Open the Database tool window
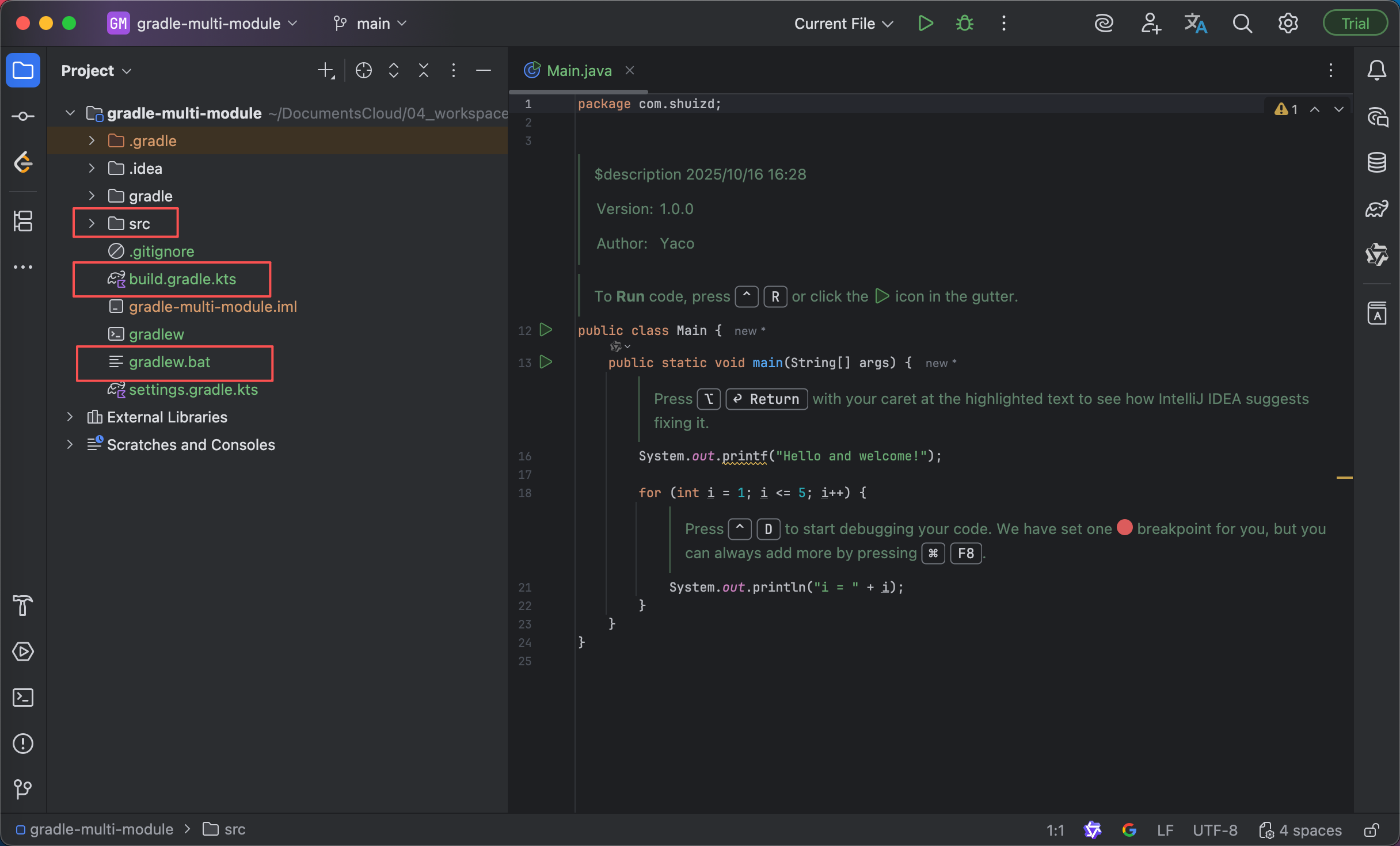 (x=1376, y=162)
